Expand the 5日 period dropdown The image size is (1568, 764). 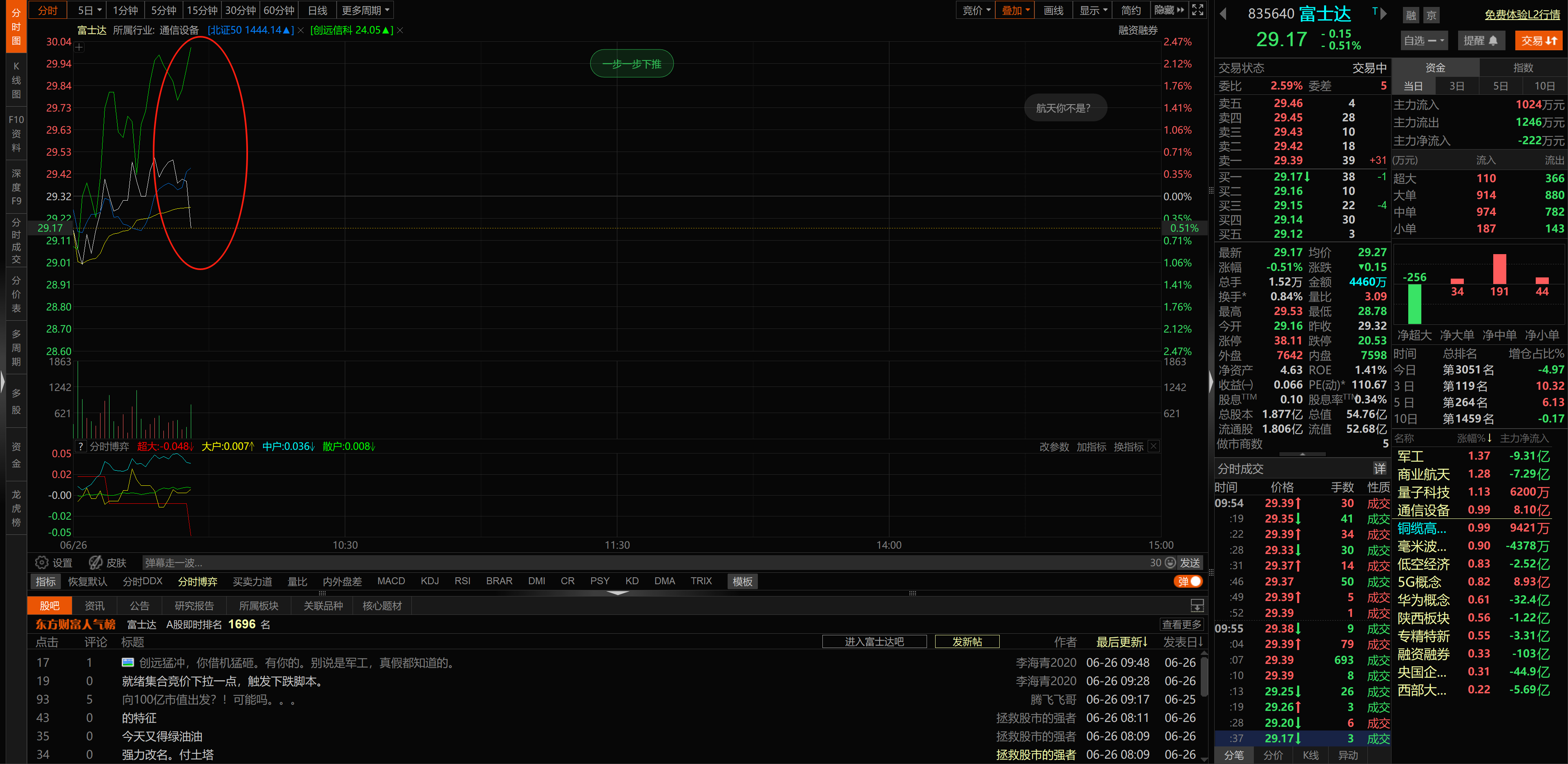(x=89, y=10)
